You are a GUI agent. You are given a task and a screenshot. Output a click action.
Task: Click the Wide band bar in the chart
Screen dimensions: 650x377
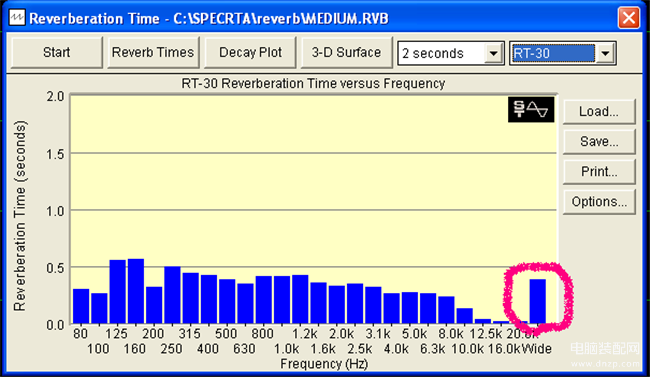click(538, 302)
